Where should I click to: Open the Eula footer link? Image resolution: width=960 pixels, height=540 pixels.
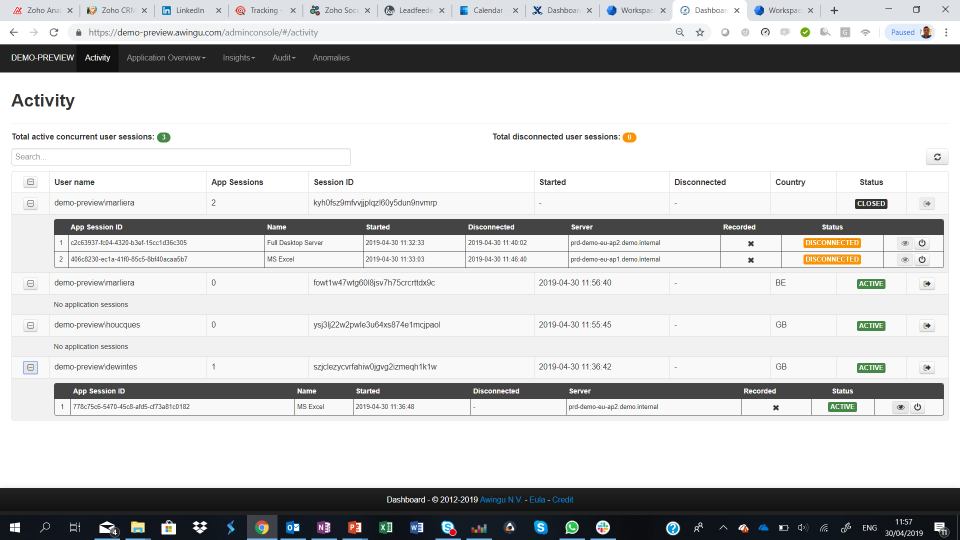click(537, 500)
